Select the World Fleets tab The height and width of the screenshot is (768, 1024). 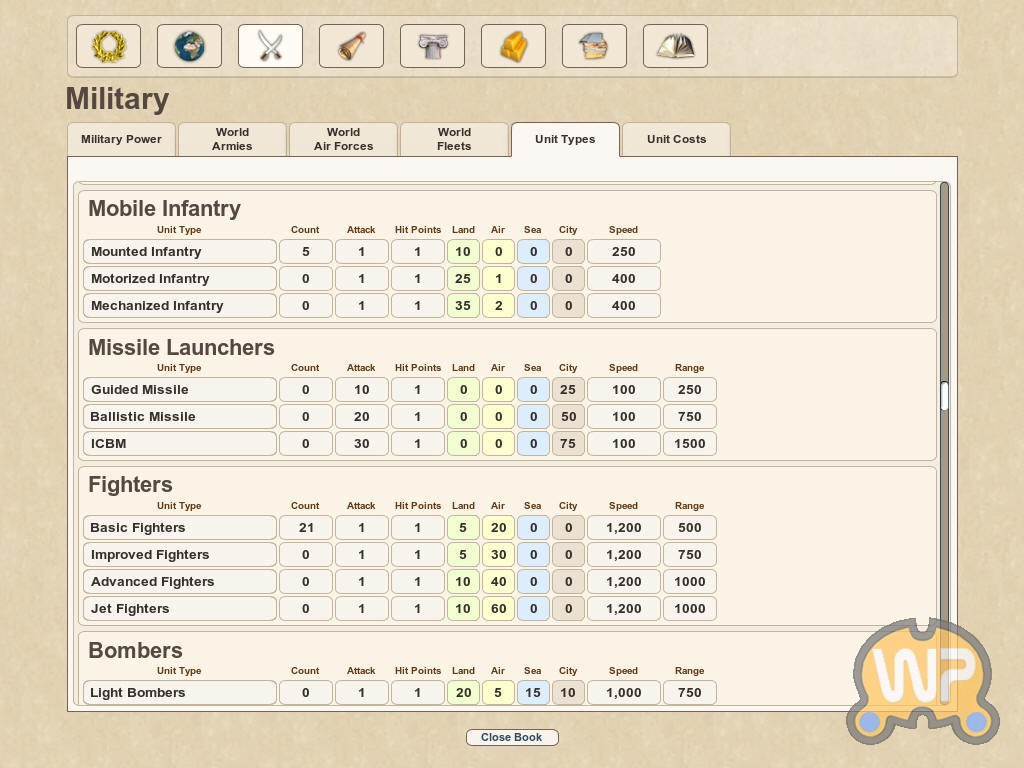pyautogui.click(x=454, y=140)
